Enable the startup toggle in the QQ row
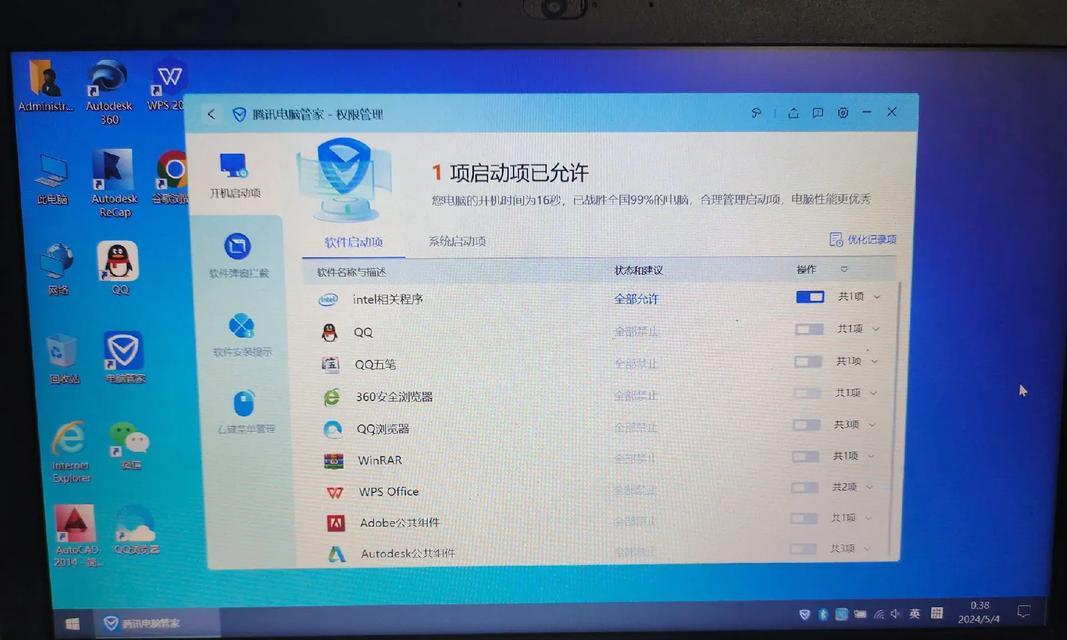This screenshot has width=1067, height=640. coord(809,329)
